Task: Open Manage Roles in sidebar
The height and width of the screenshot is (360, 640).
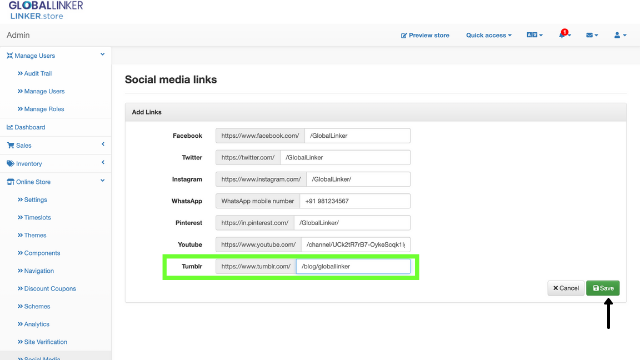Action: [41, 109]
